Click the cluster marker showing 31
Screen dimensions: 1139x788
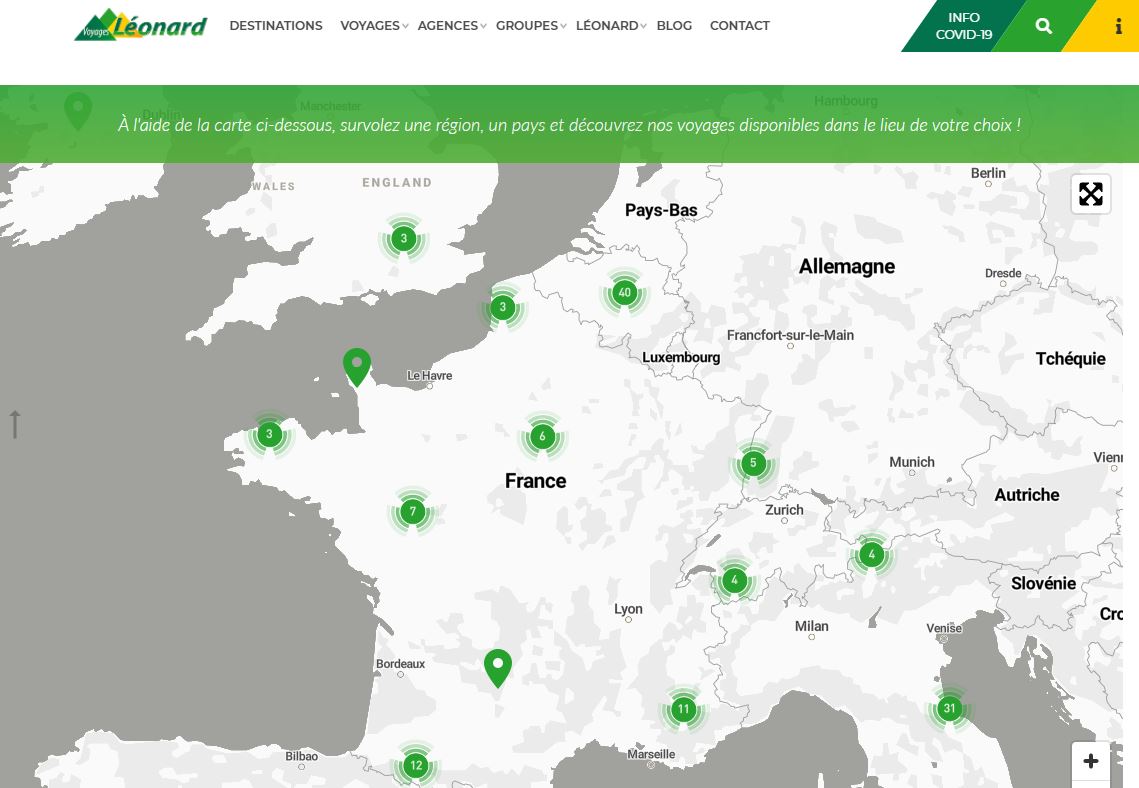[949, 709]
